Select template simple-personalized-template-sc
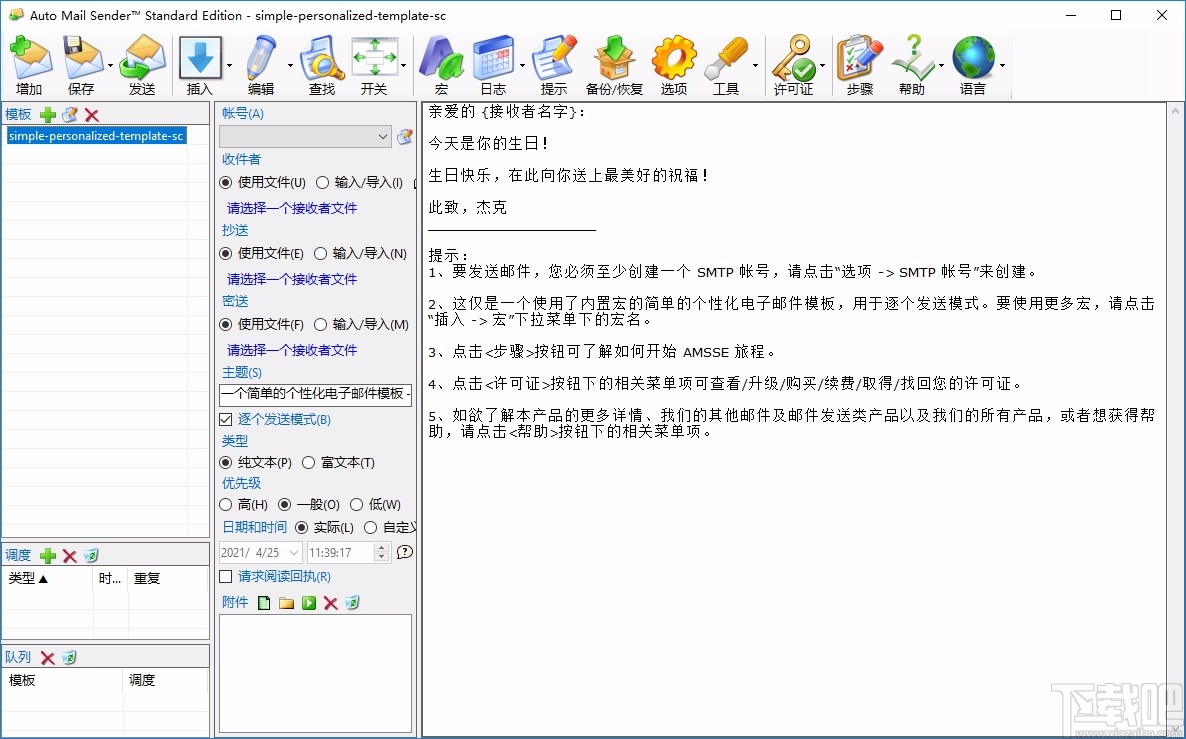This screenshot has height=739, width=1186. tap(96, 134)
